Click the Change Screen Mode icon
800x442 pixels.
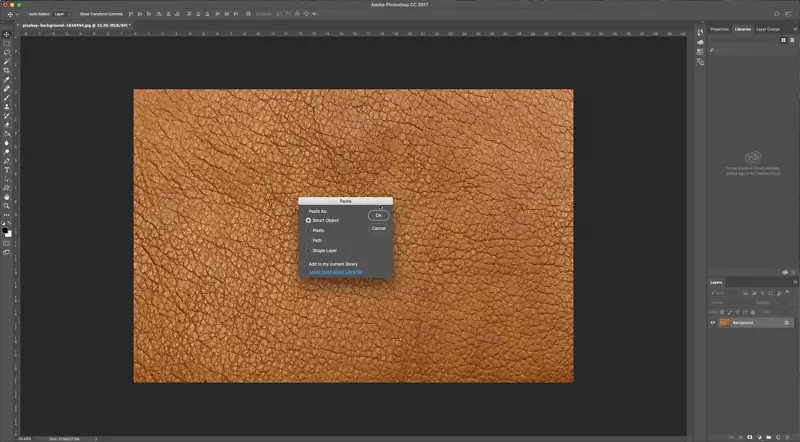pyautogui.click(x=7, y=252)
